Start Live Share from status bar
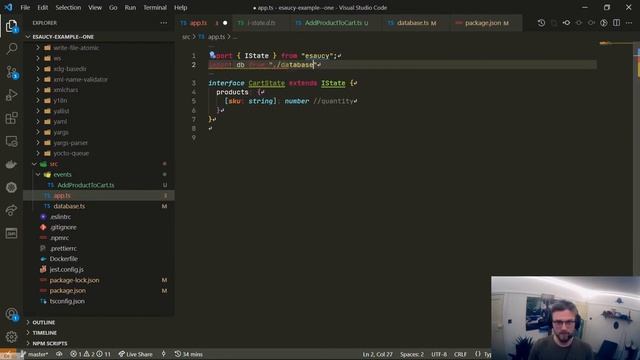Viewport: 640px width, 360px height. [136, 354]
